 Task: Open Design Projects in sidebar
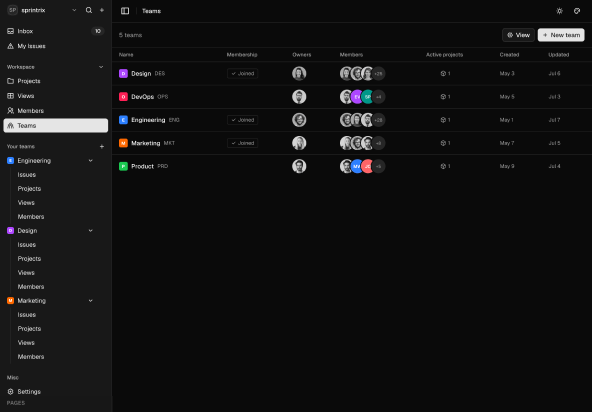tap(29, 258)
